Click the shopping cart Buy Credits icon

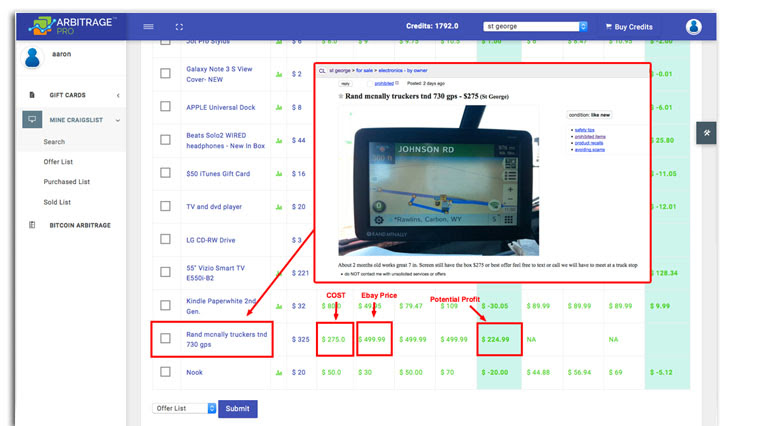click(x=608, y=27)
